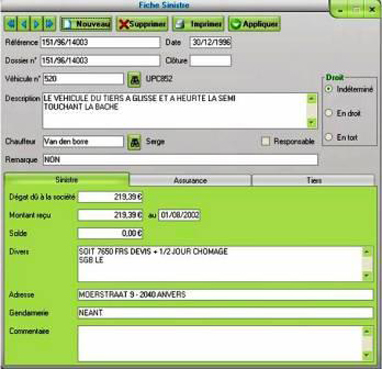Create a new record with Nouveau
Screen dimensions: 382x369
click(x=86, y=24)
